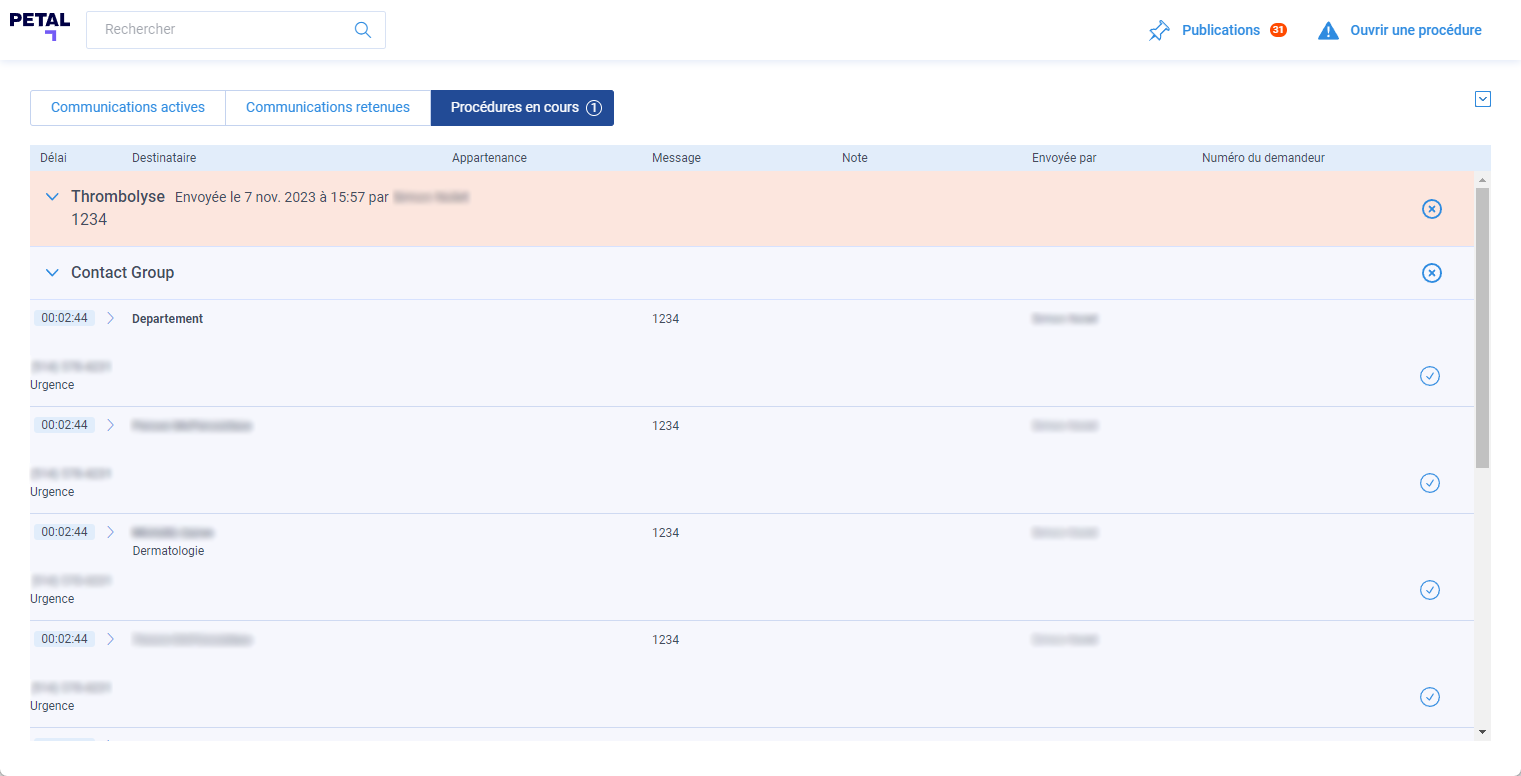Click message 1234 in Dermatologie row

[x=665, y=533]
